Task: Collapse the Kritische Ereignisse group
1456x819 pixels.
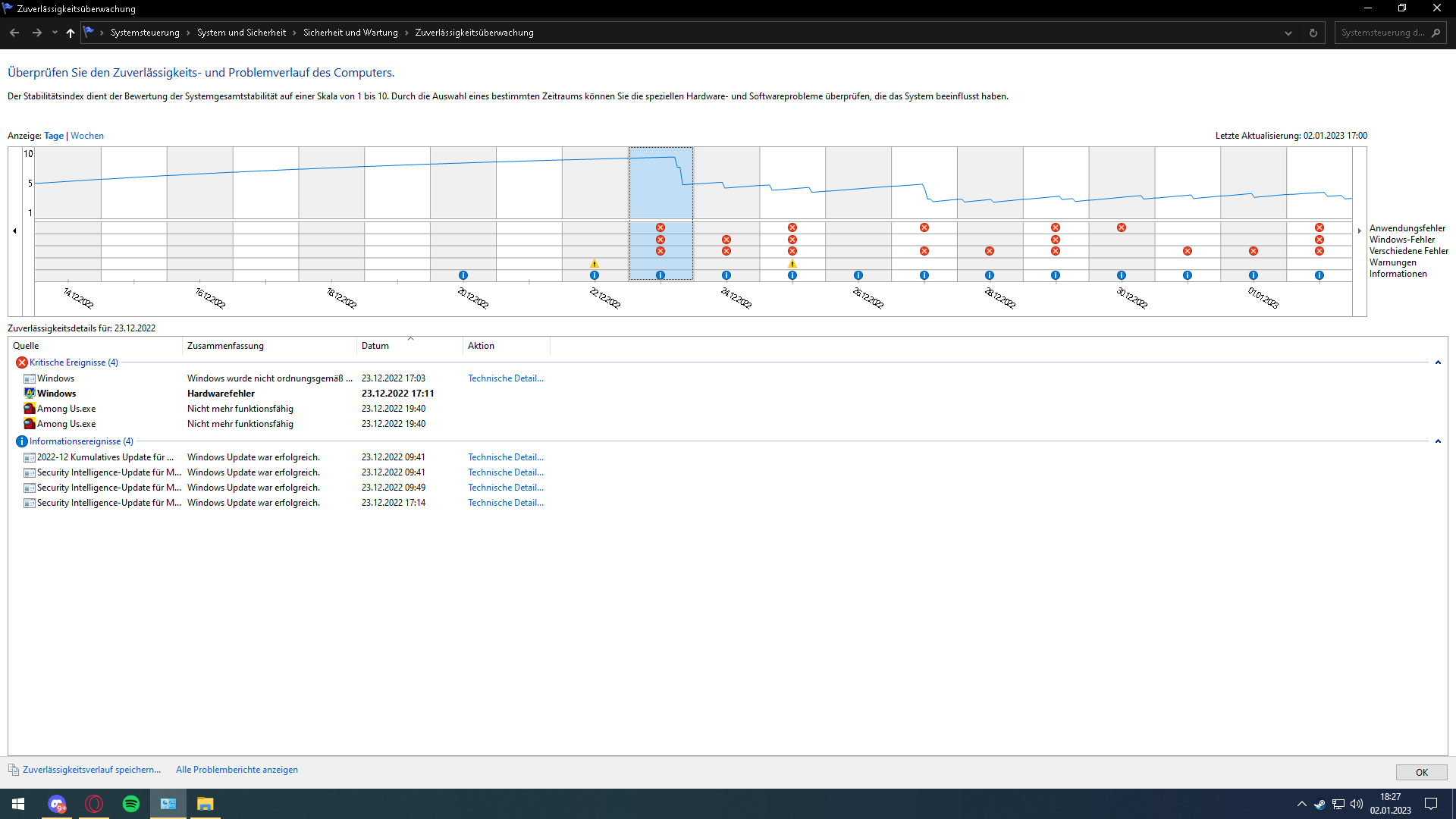Action: pyautogui.click(x=1438, y=362)
